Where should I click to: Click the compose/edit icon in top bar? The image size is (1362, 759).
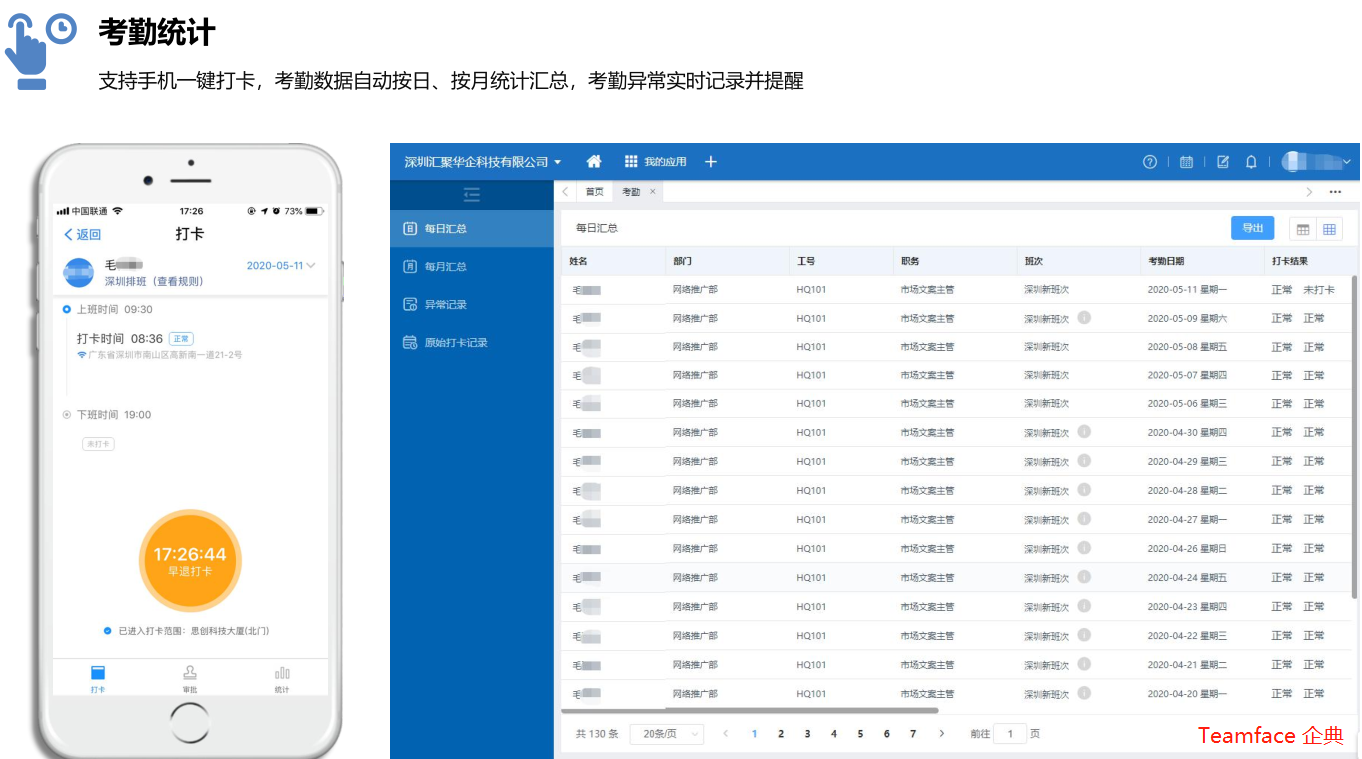(1222, 161)
